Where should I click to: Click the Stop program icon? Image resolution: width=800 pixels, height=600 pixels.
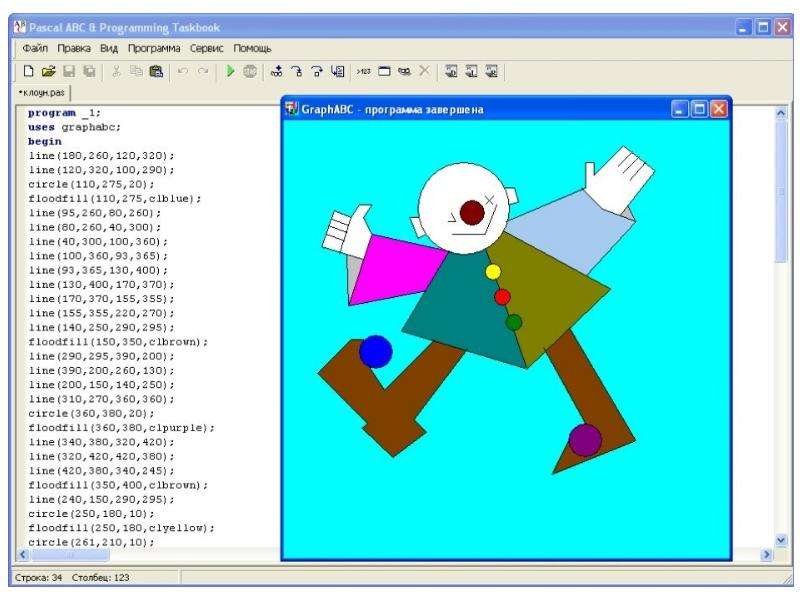(250, 71)
